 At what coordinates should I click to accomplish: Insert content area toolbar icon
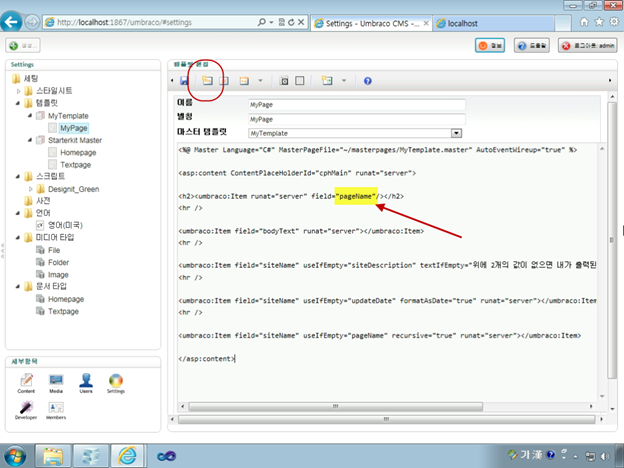click(244, 81)
